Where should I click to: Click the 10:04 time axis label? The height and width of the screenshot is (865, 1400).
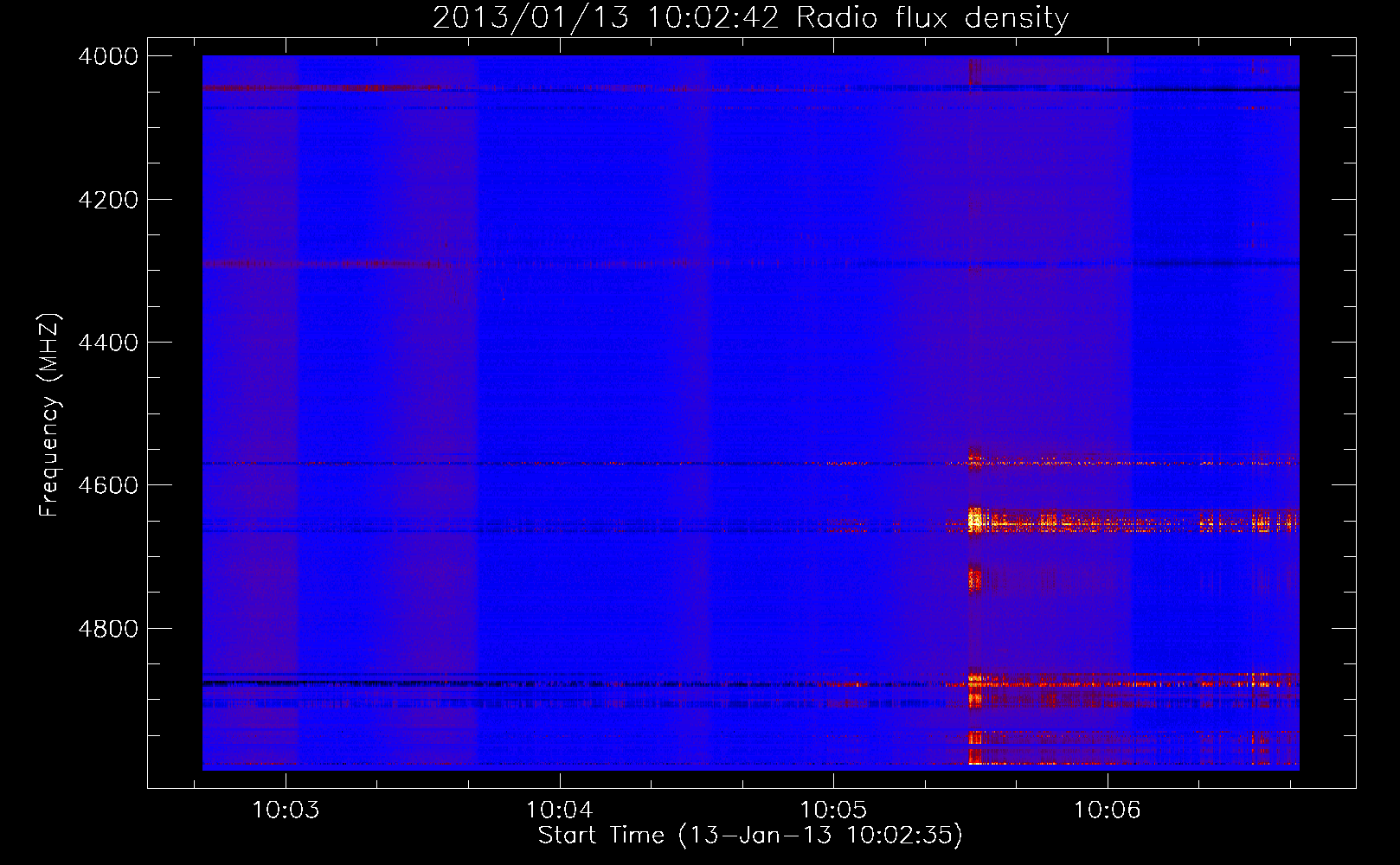tap(560, 811)
